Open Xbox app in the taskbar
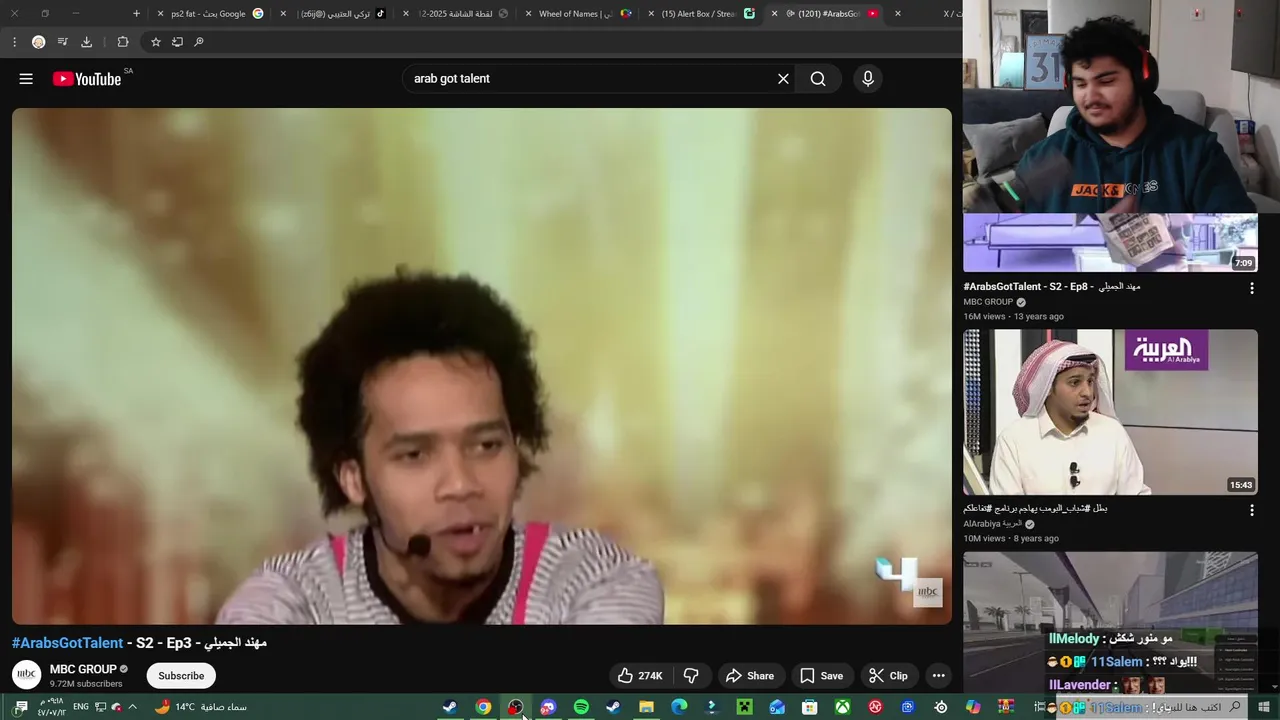 843,707
